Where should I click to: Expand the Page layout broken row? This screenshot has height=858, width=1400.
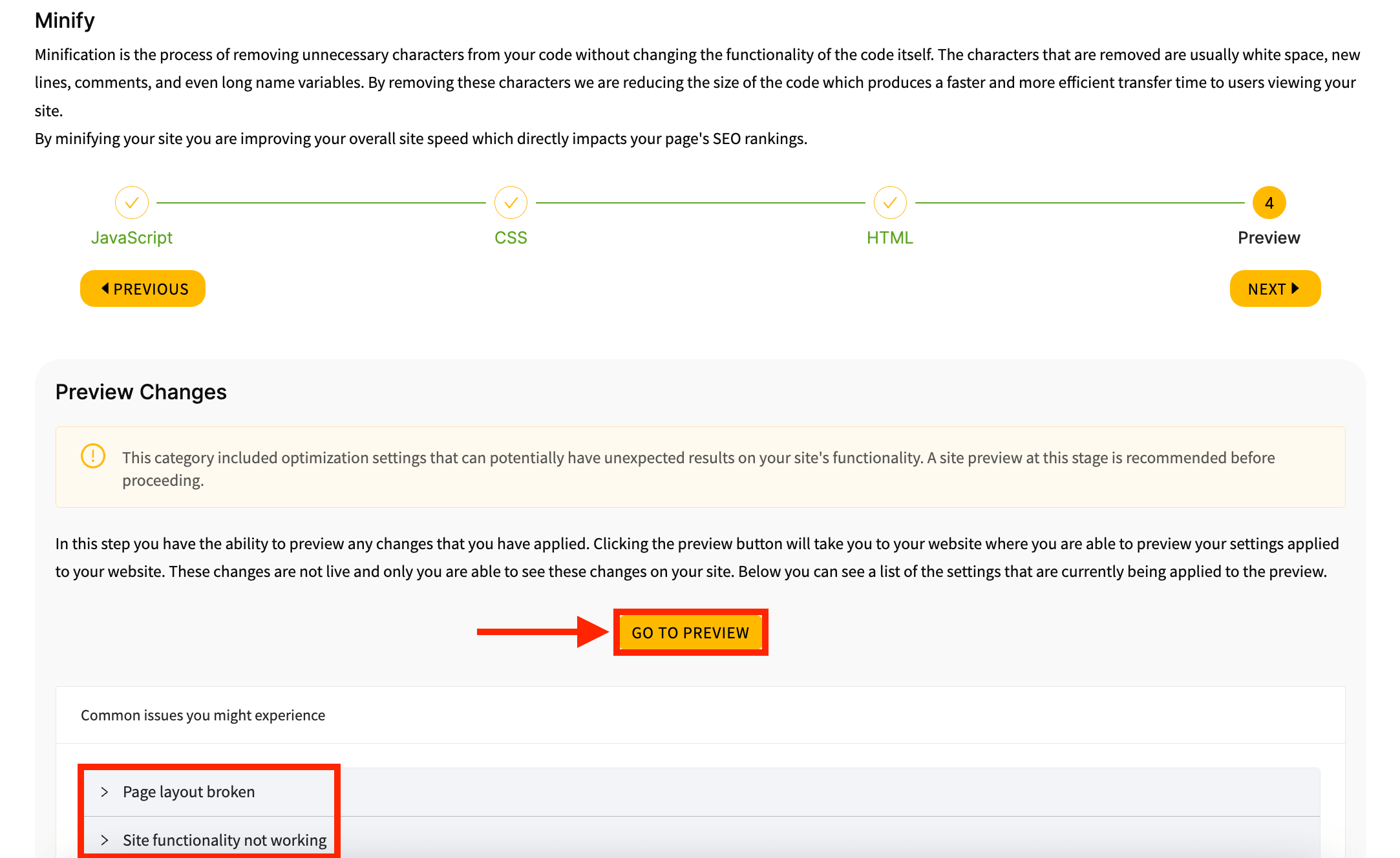(701, 792)
